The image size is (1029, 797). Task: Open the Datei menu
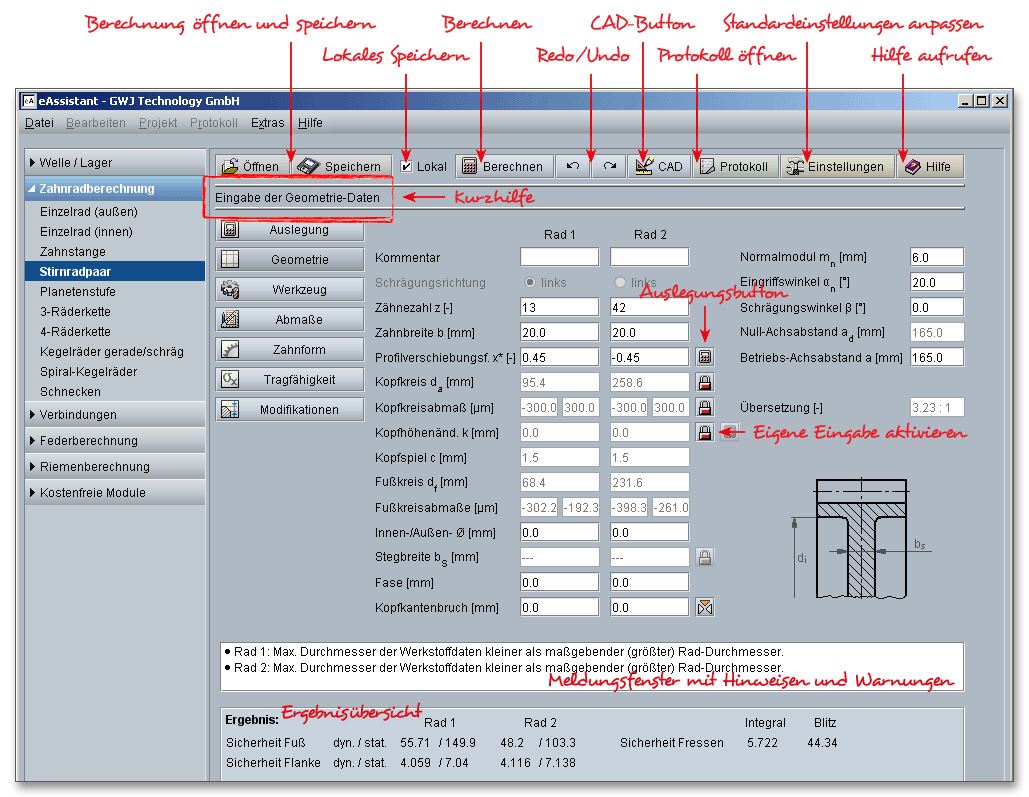[39, 123]
